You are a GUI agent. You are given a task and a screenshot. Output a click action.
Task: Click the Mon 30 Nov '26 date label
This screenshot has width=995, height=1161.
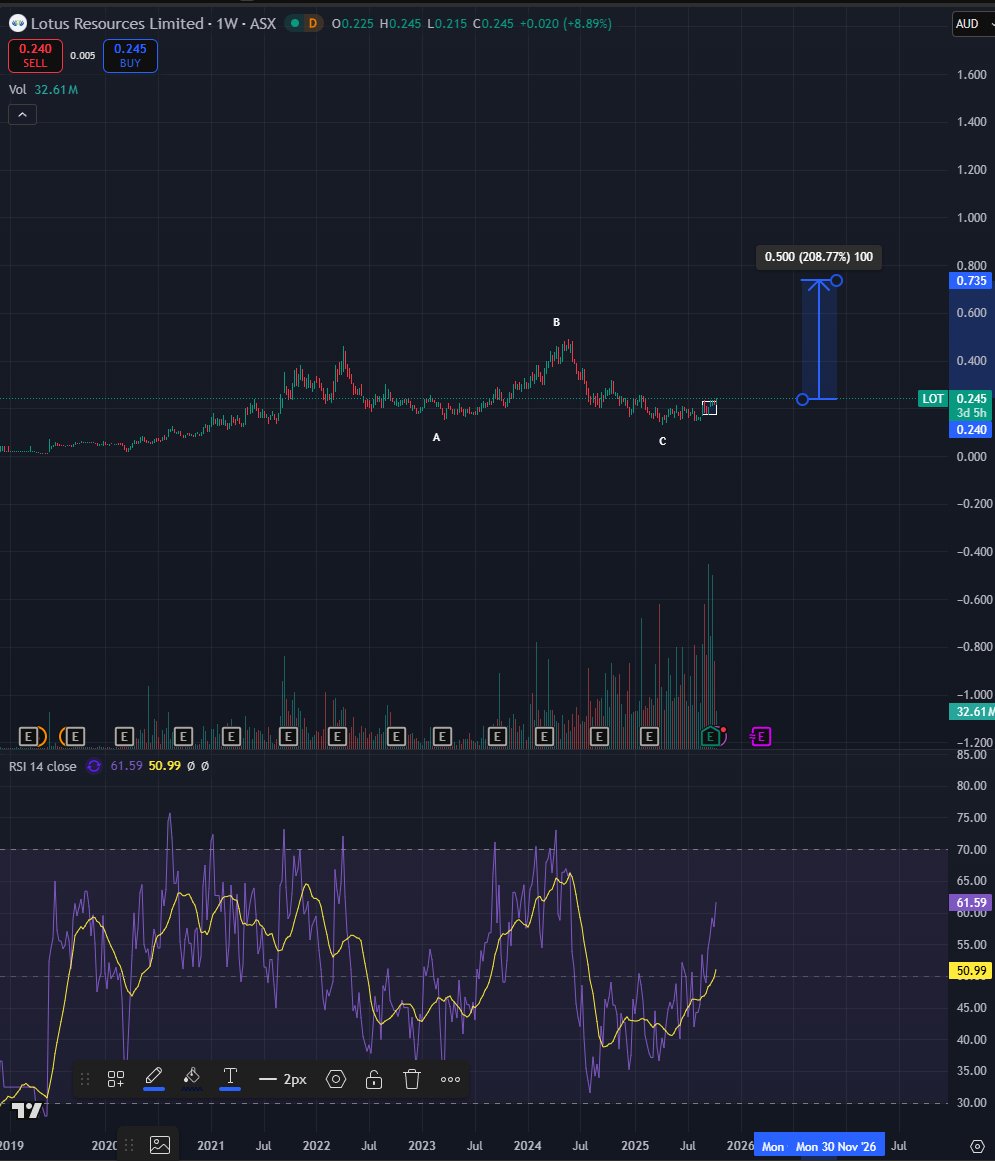click(x=836, y=1146)
